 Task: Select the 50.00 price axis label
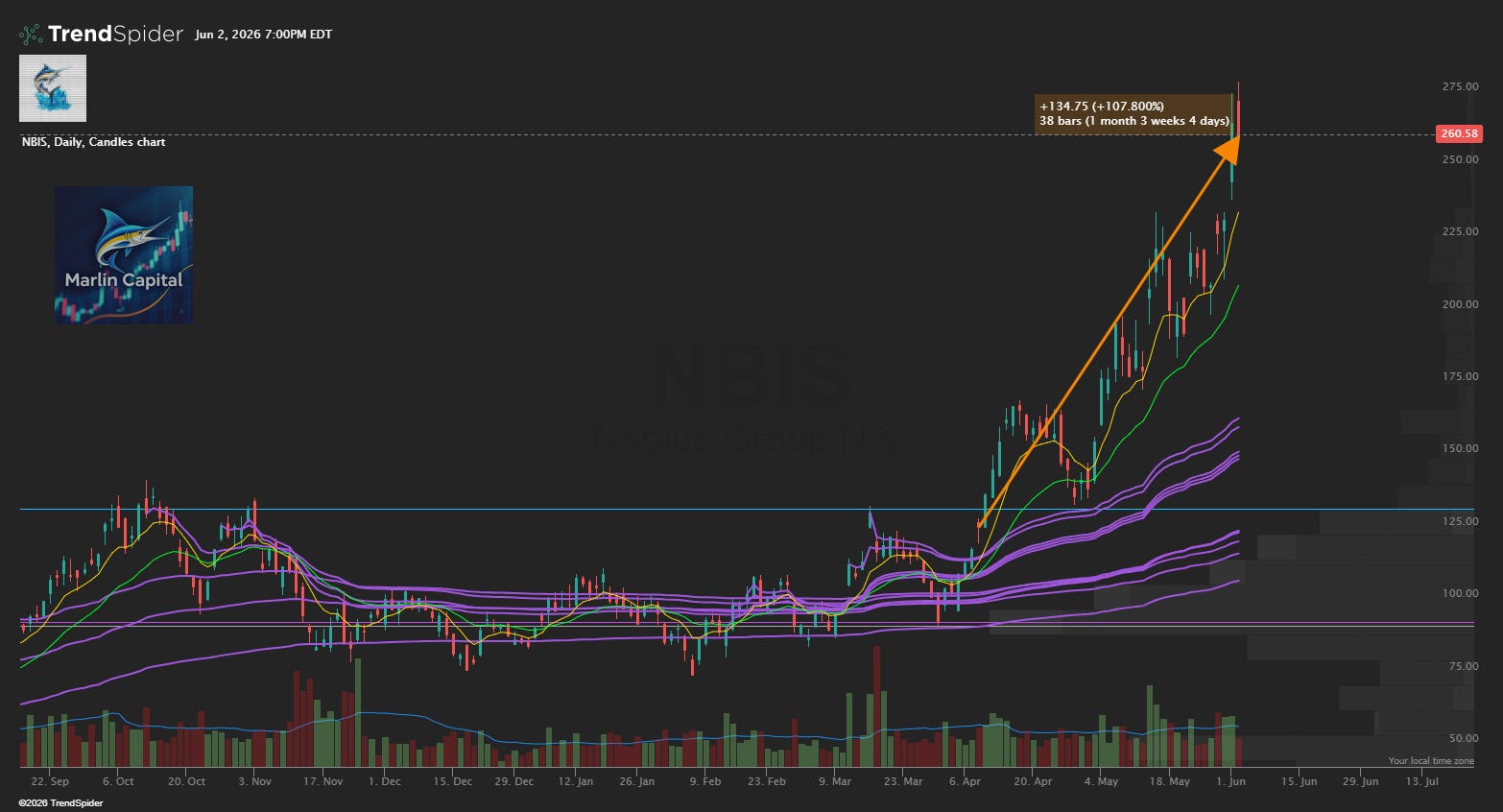click(1463, 738)
